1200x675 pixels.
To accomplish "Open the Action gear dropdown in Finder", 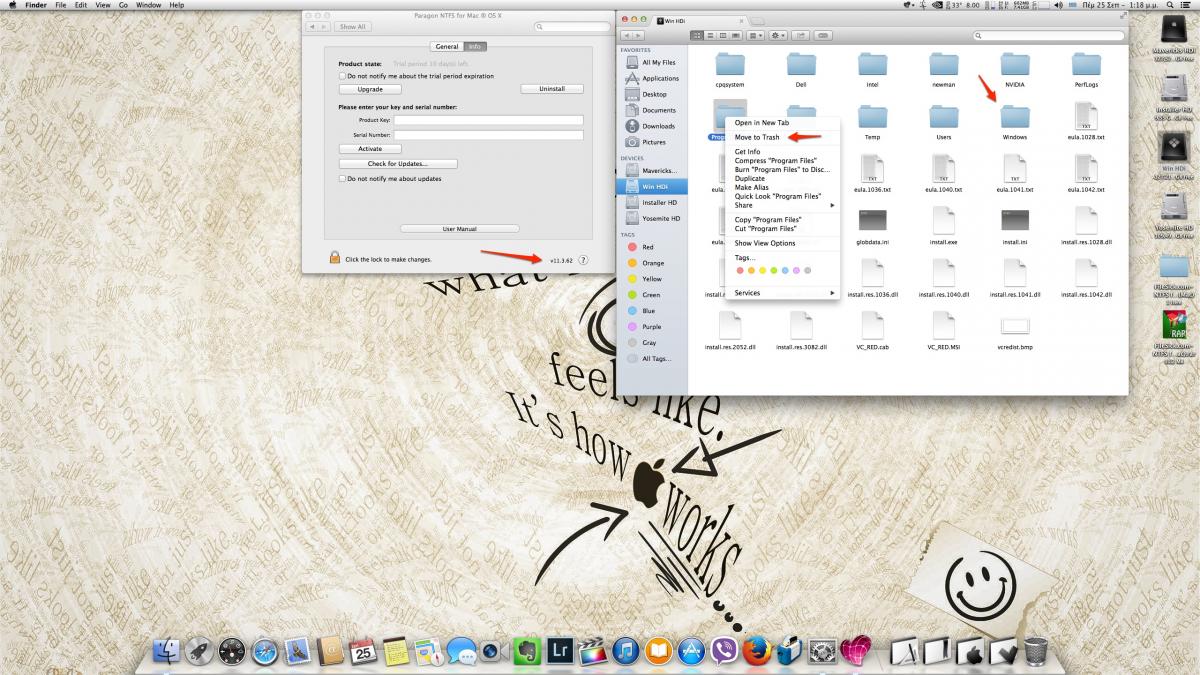I will point(779,35).
